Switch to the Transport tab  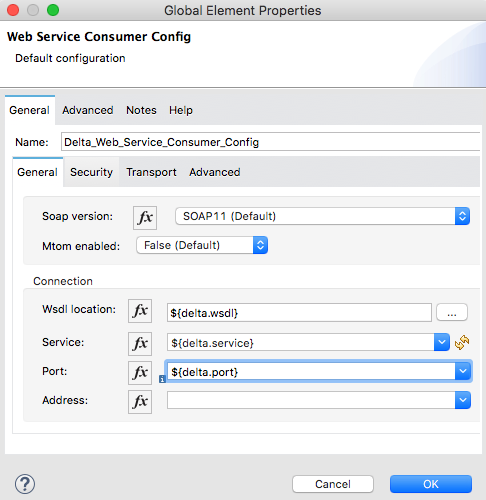151,172
